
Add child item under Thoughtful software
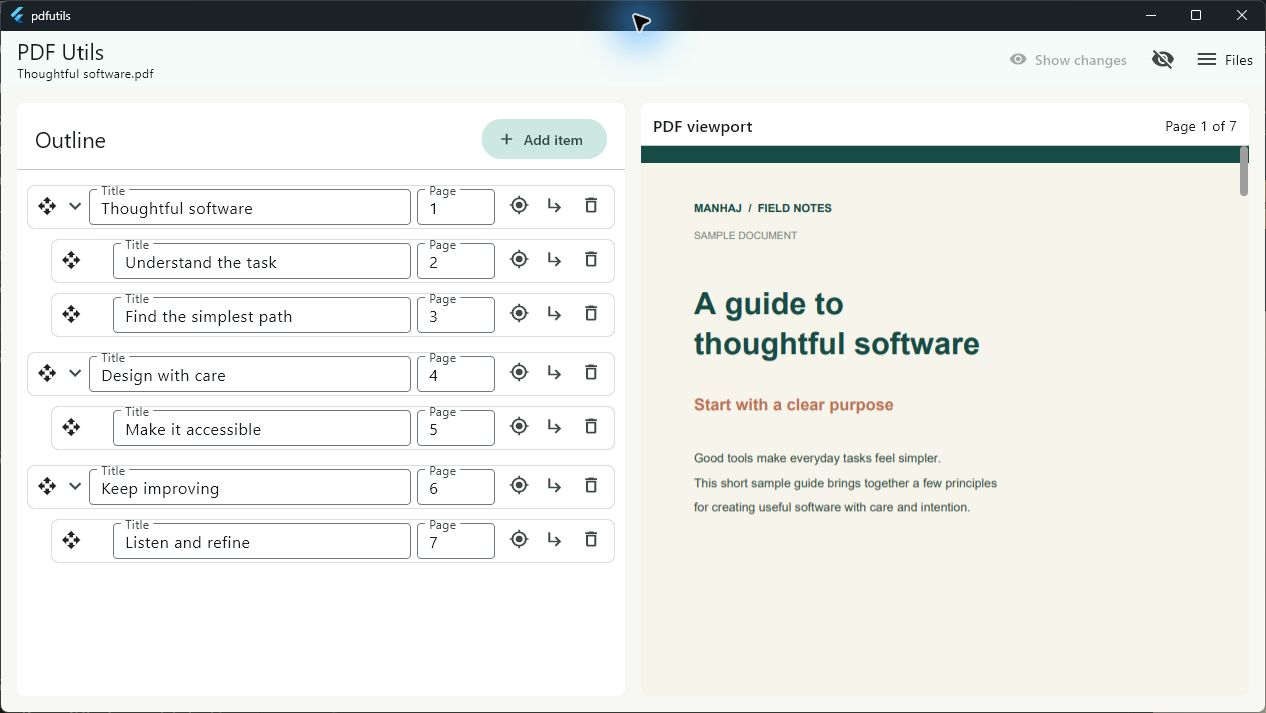click(x=554, y=206)
